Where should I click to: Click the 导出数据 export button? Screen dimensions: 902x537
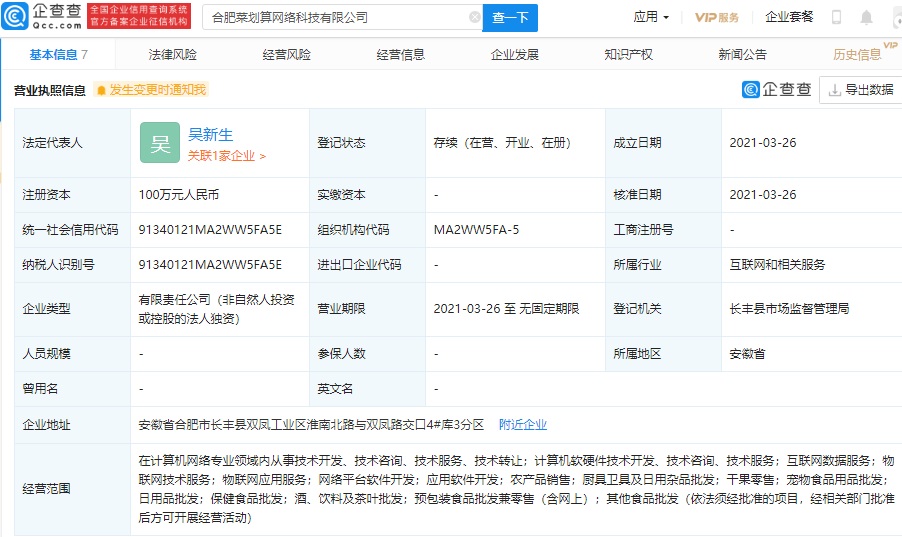click(861, 90)
